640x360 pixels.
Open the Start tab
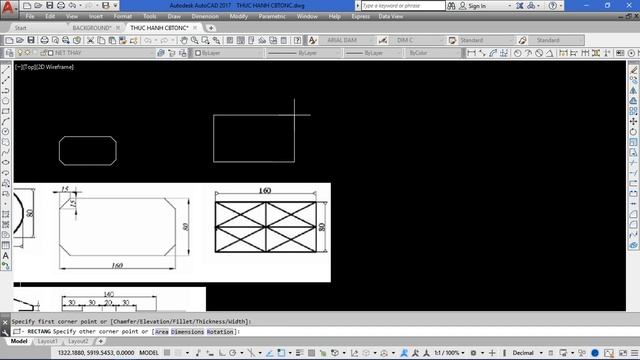(x=20, y=28)
